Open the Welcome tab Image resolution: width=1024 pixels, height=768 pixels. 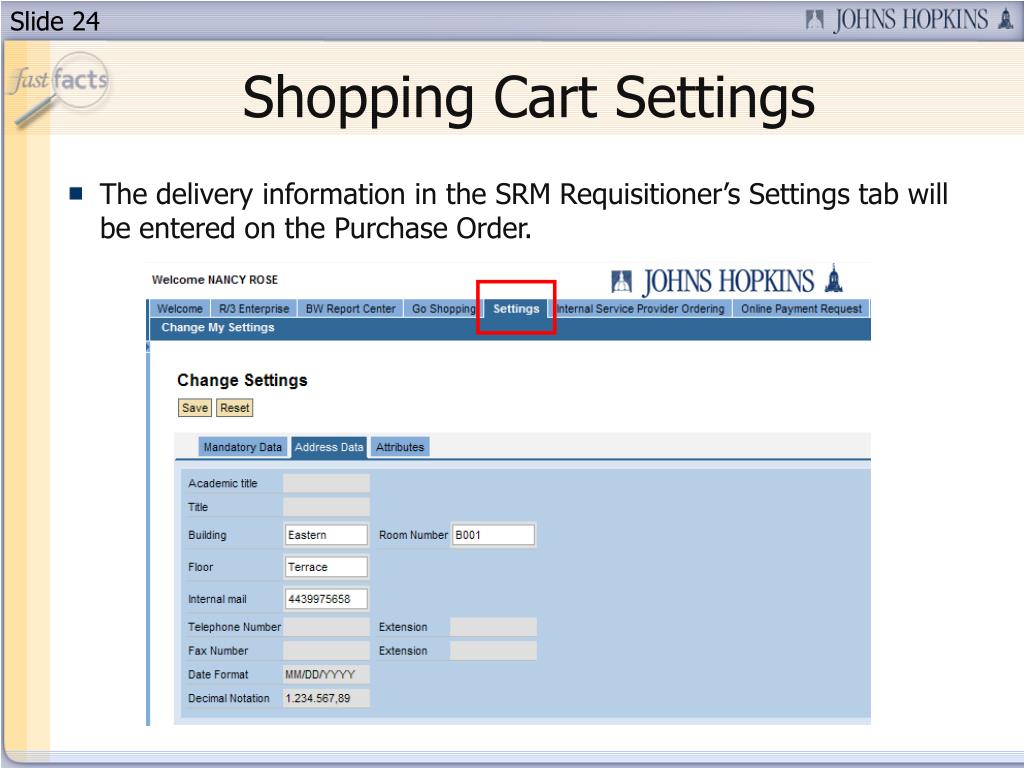click(180, 309)
